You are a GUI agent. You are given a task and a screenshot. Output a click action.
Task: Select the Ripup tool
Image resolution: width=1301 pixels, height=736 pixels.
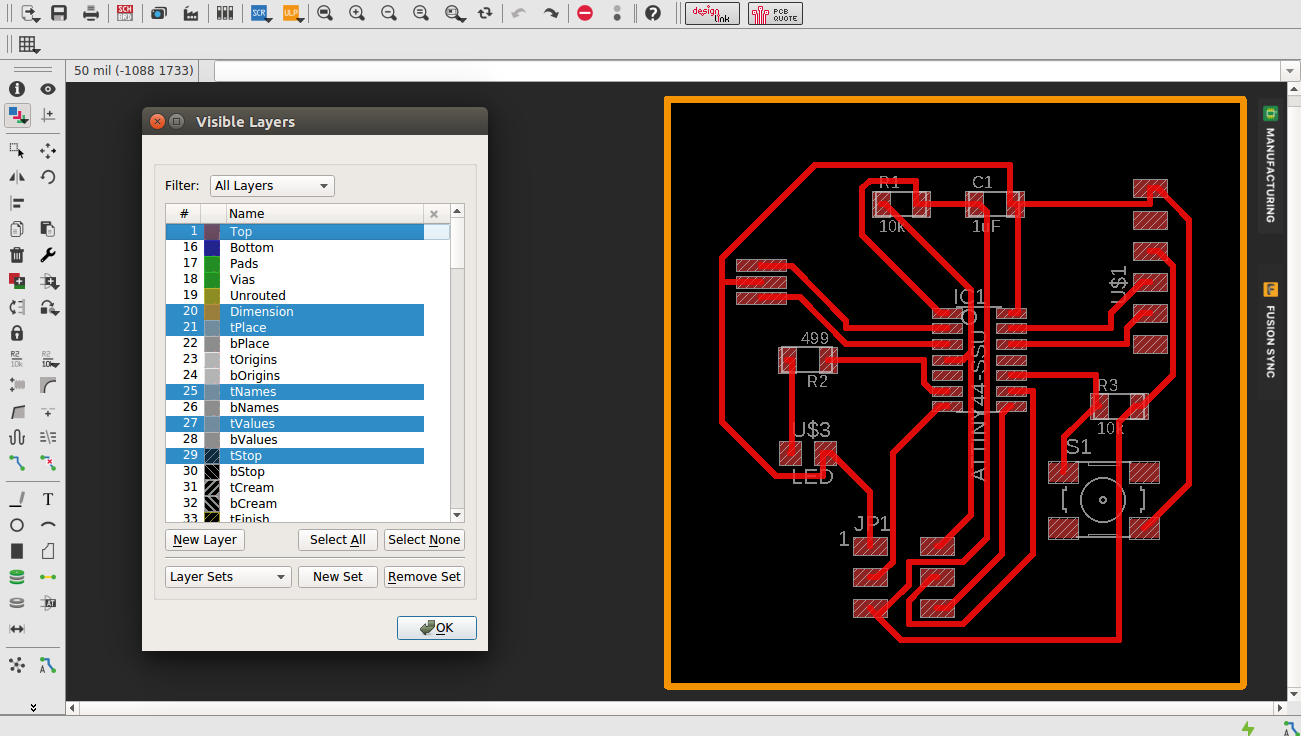[x=48, y=462]
